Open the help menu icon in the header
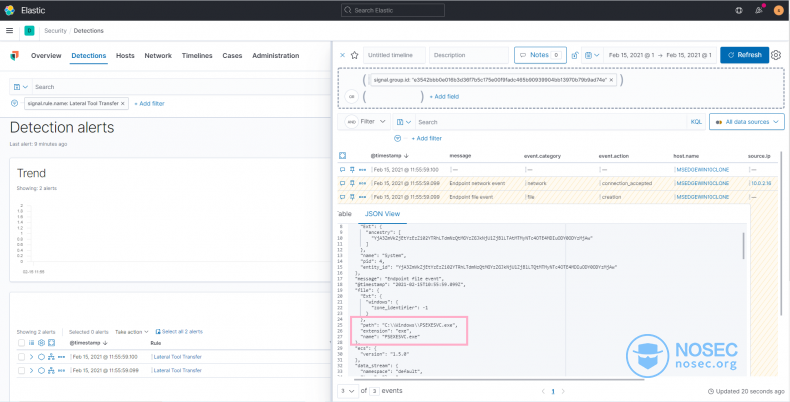Viewport: 790px width, 402px height. pyautogui.click(x=739, y=10)
